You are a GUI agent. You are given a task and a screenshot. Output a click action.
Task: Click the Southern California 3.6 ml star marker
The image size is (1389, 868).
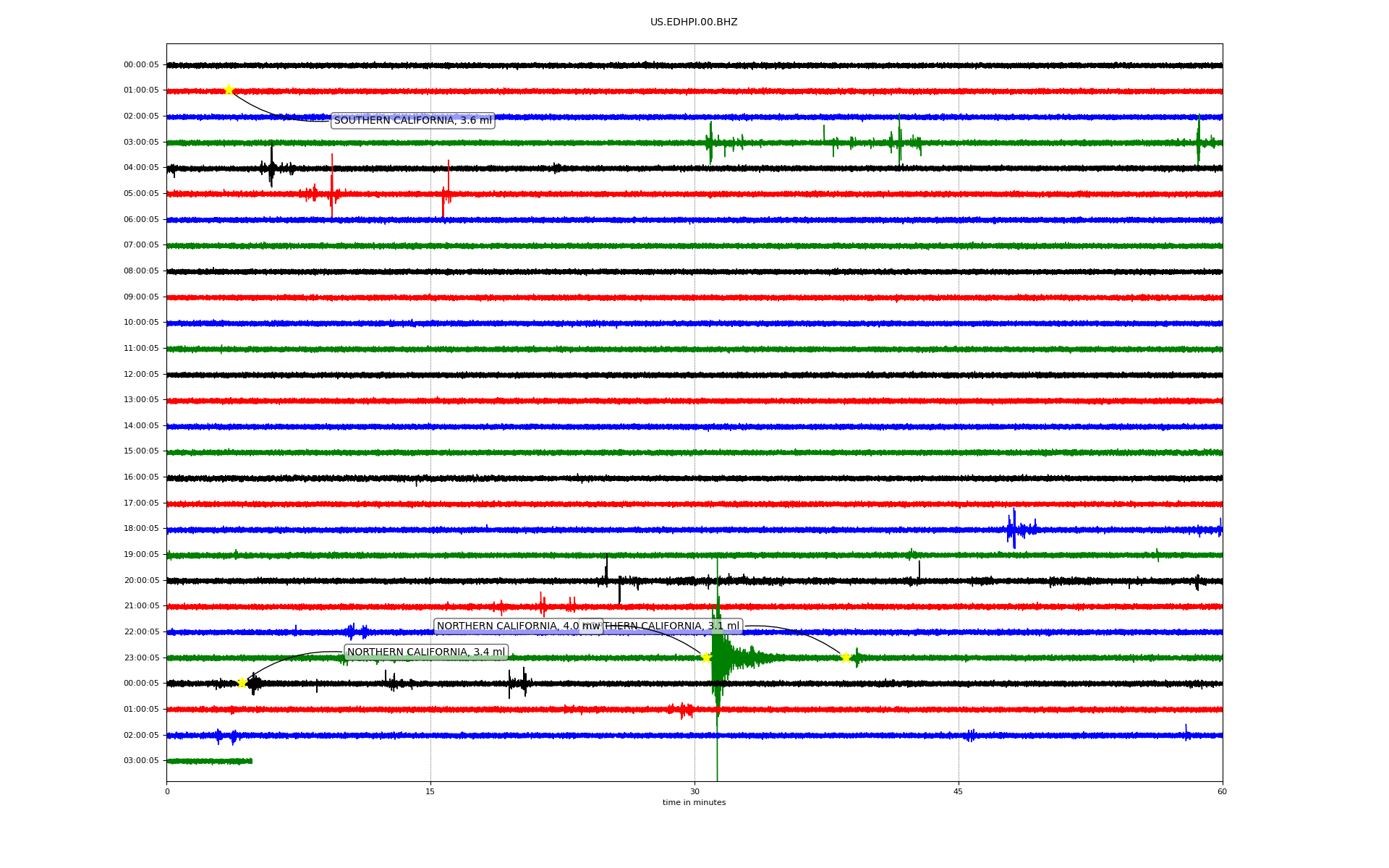coord(229,90)
